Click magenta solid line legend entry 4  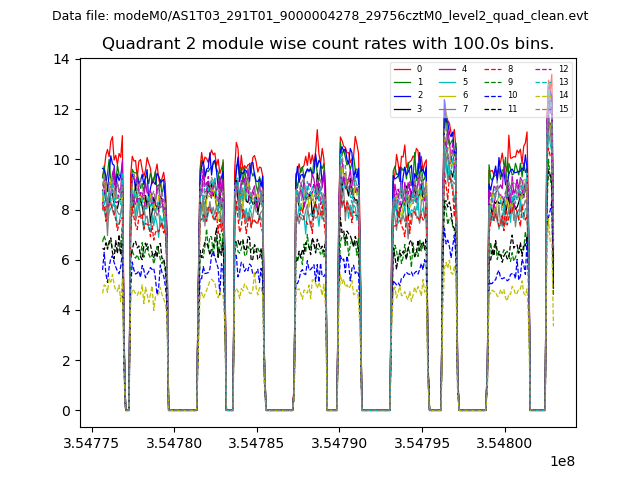tap(456, 69)
